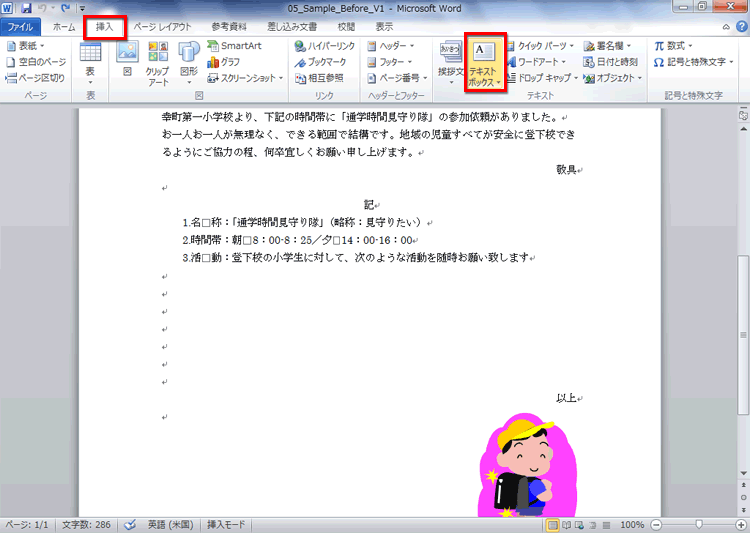
Task: Click the テキスト ボックス button
Action: pyautogui.click(x=485, y=64)
